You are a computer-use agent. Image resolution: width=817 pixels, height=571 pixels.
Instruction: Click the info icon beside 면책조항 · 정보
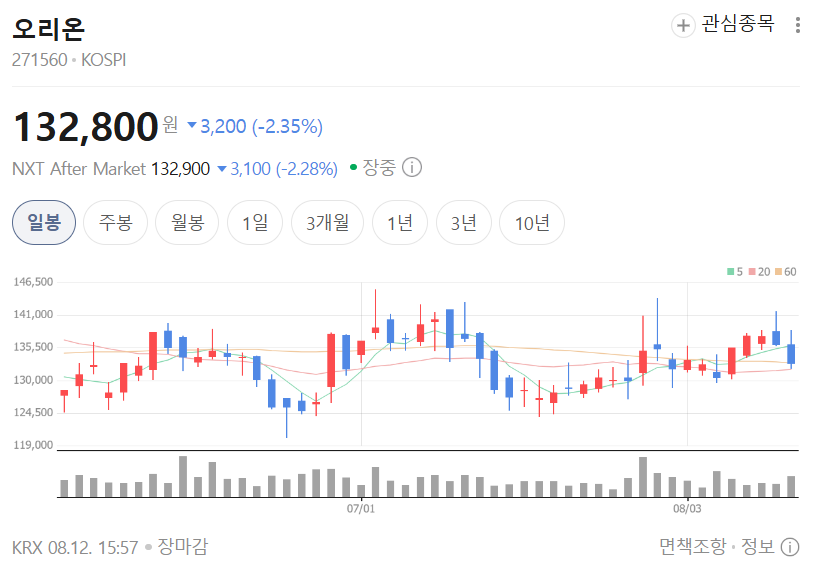pos(790,547)
